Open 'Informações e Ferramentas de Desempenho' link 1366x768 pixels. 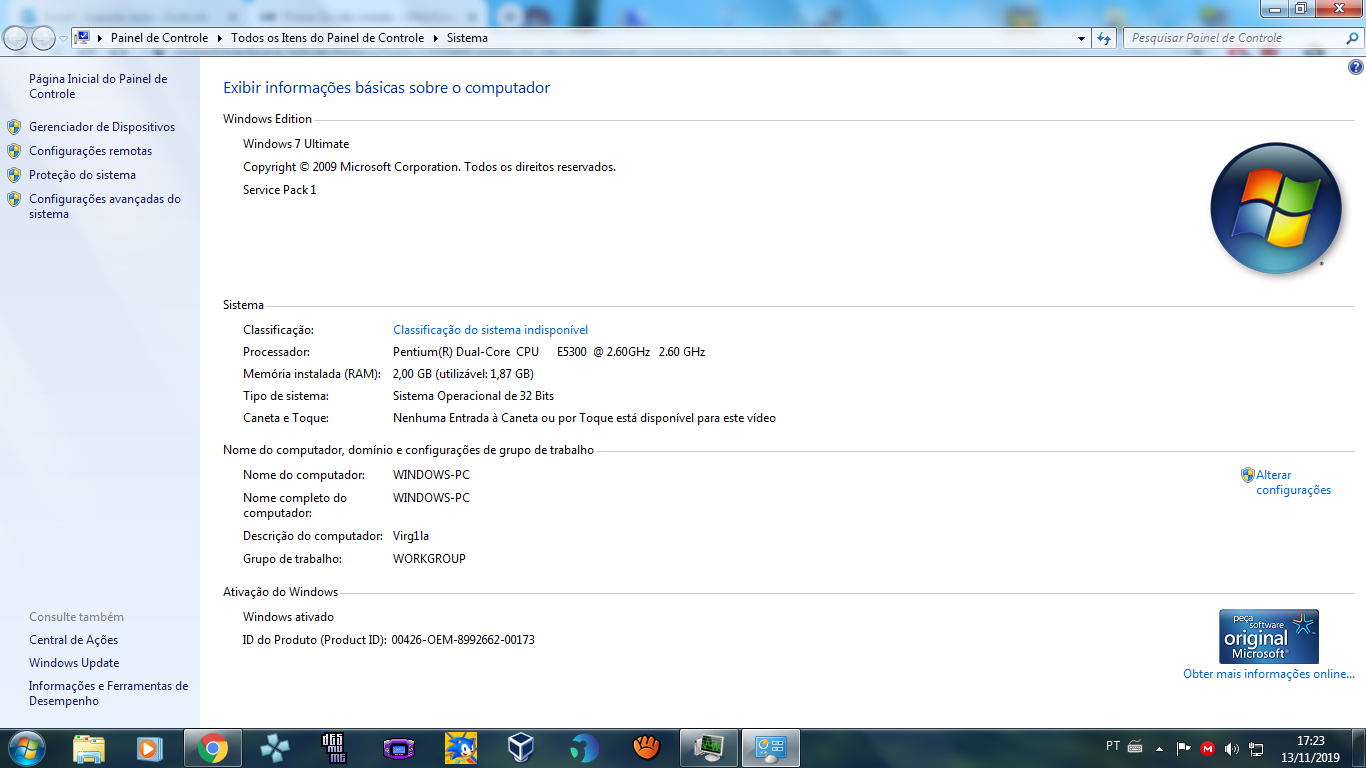[108, 693]
